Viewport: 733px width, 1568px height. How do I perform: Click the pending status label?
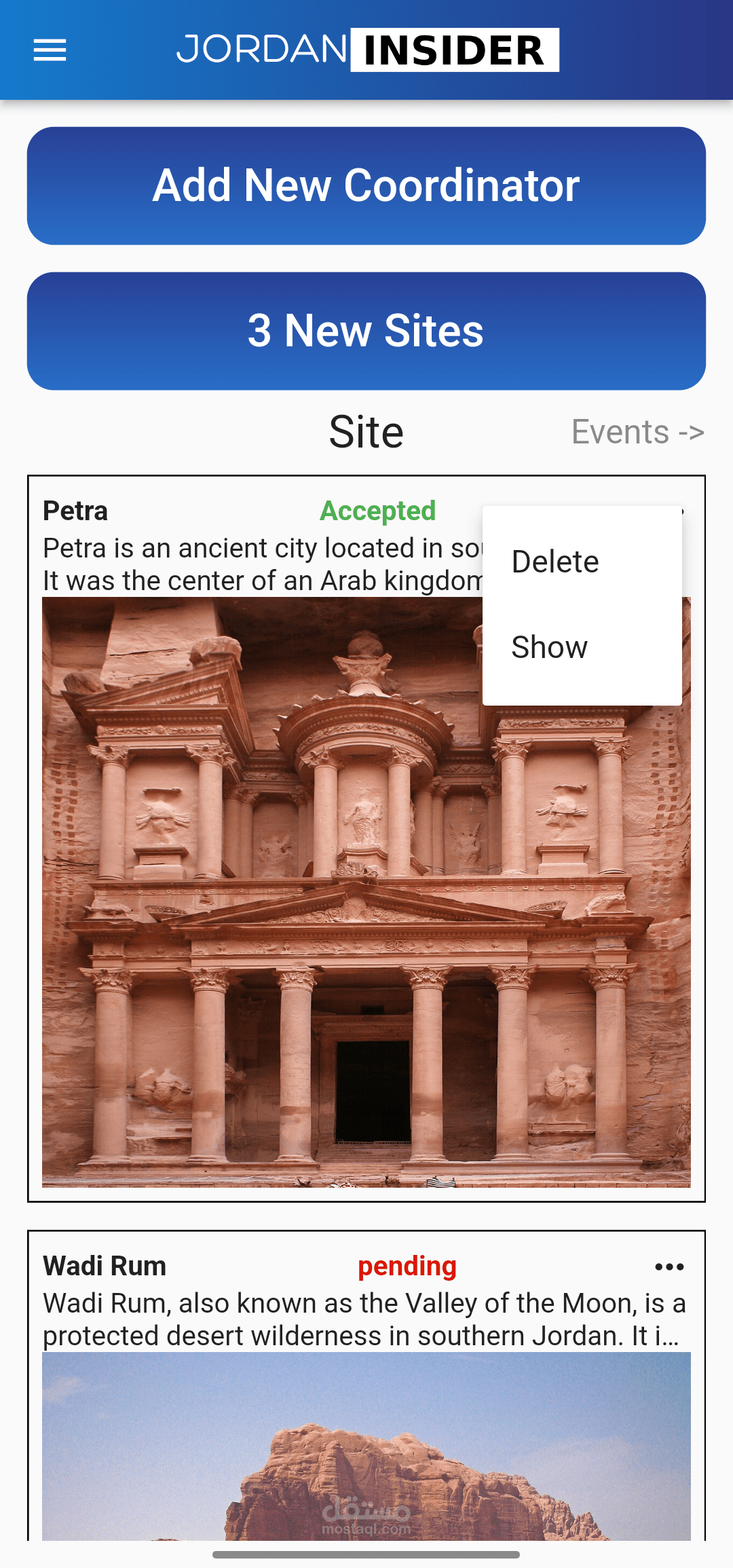[x=407, y=1266]
